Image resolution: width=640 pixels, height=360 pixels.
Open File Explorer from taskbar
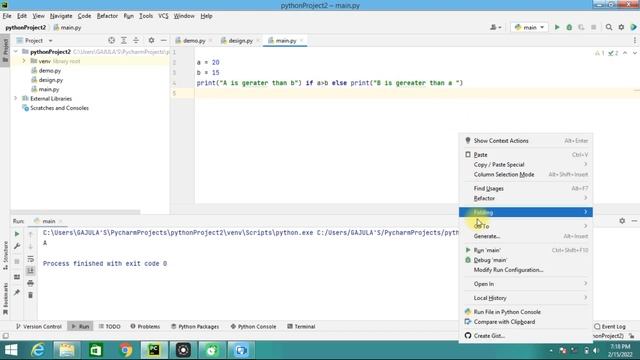pyautogui.click(x=67, y=350)
